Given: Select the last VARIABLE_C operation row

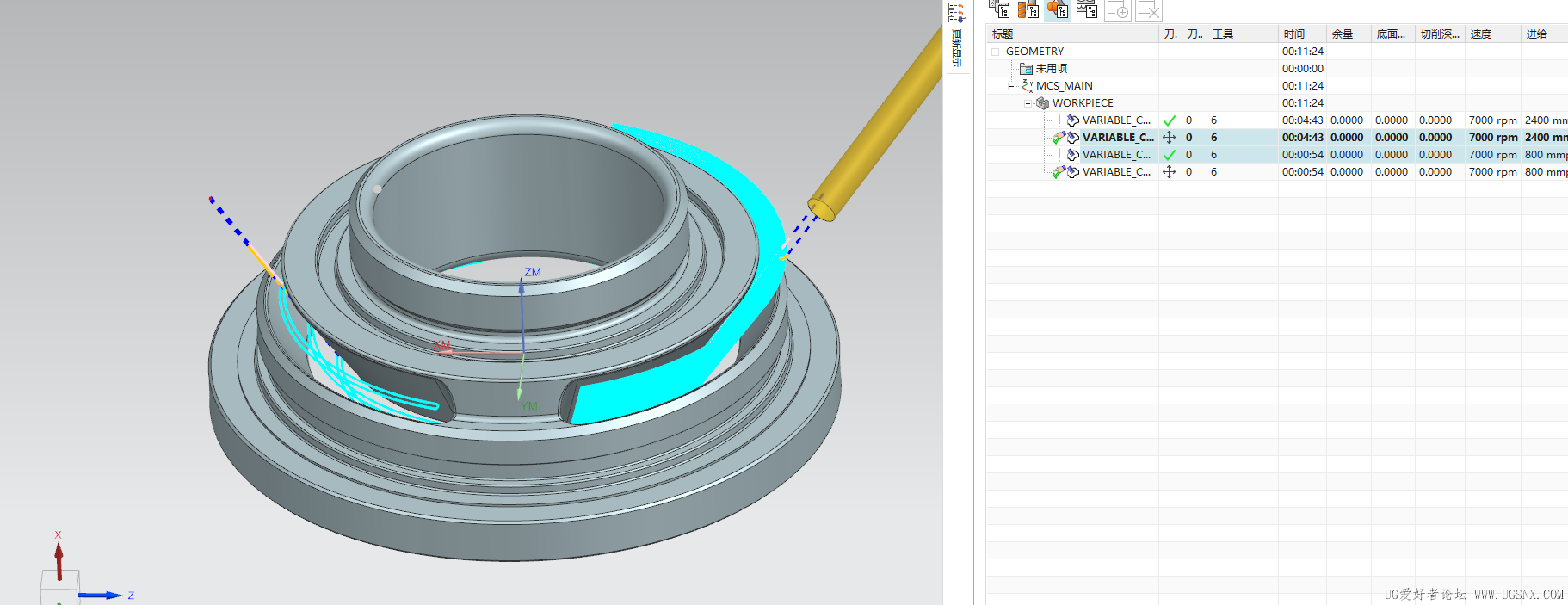Looking at the screenshot, I should pyautogui.click(x=1115, y=172).
